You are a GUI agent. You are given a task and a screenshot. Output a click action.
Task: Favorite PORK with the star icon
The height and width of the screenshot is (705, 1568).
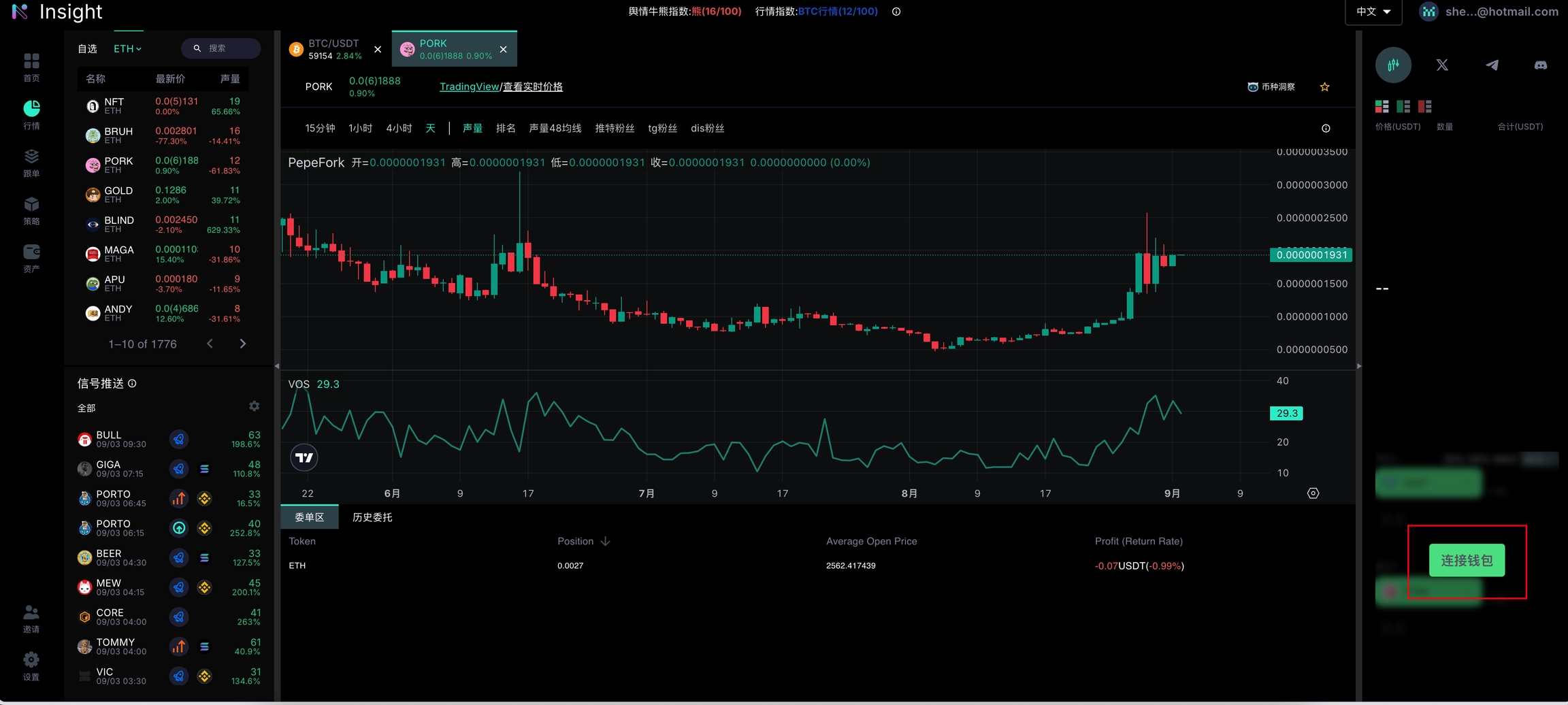[1324, 87]
